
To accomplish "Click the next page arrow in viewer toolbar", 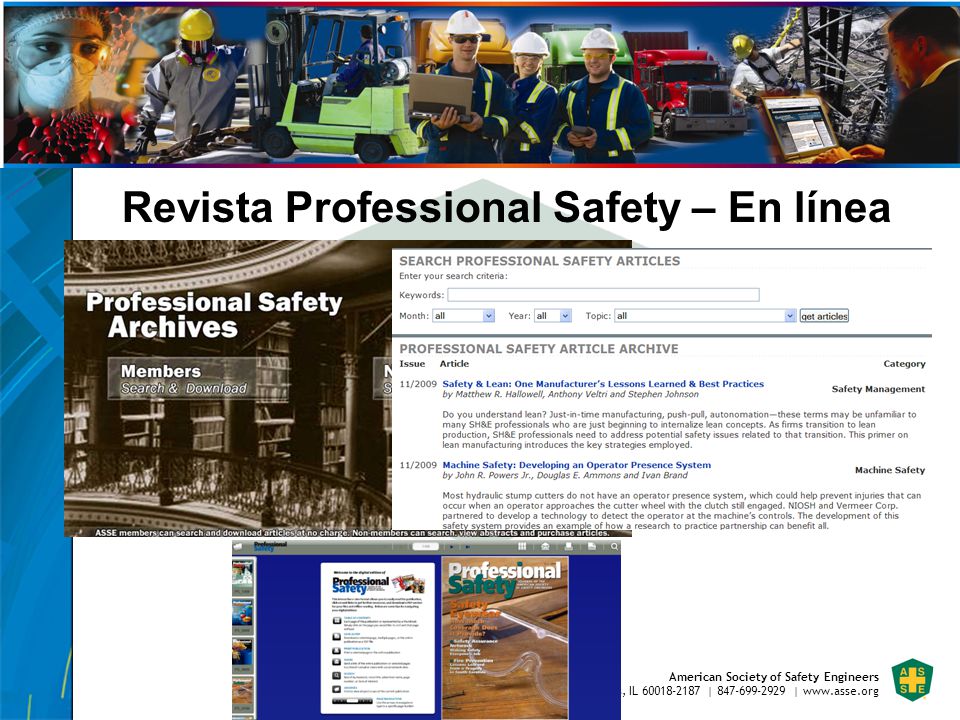I will pos(451,547).
